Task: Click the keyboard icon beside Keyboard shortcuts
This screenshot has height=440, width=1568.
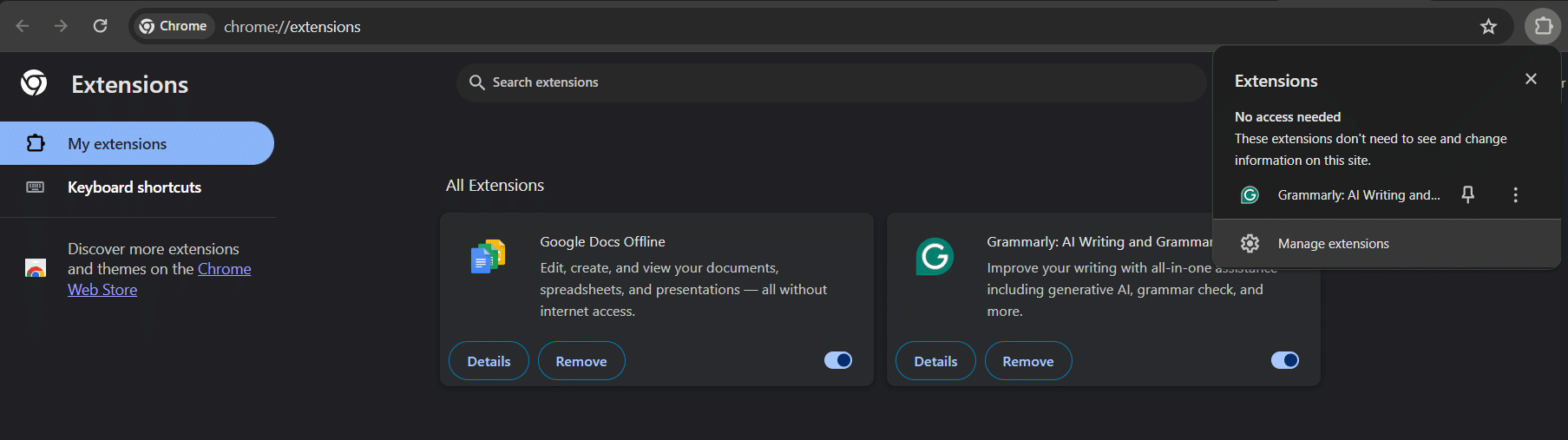Action: (x=36, y=187)
